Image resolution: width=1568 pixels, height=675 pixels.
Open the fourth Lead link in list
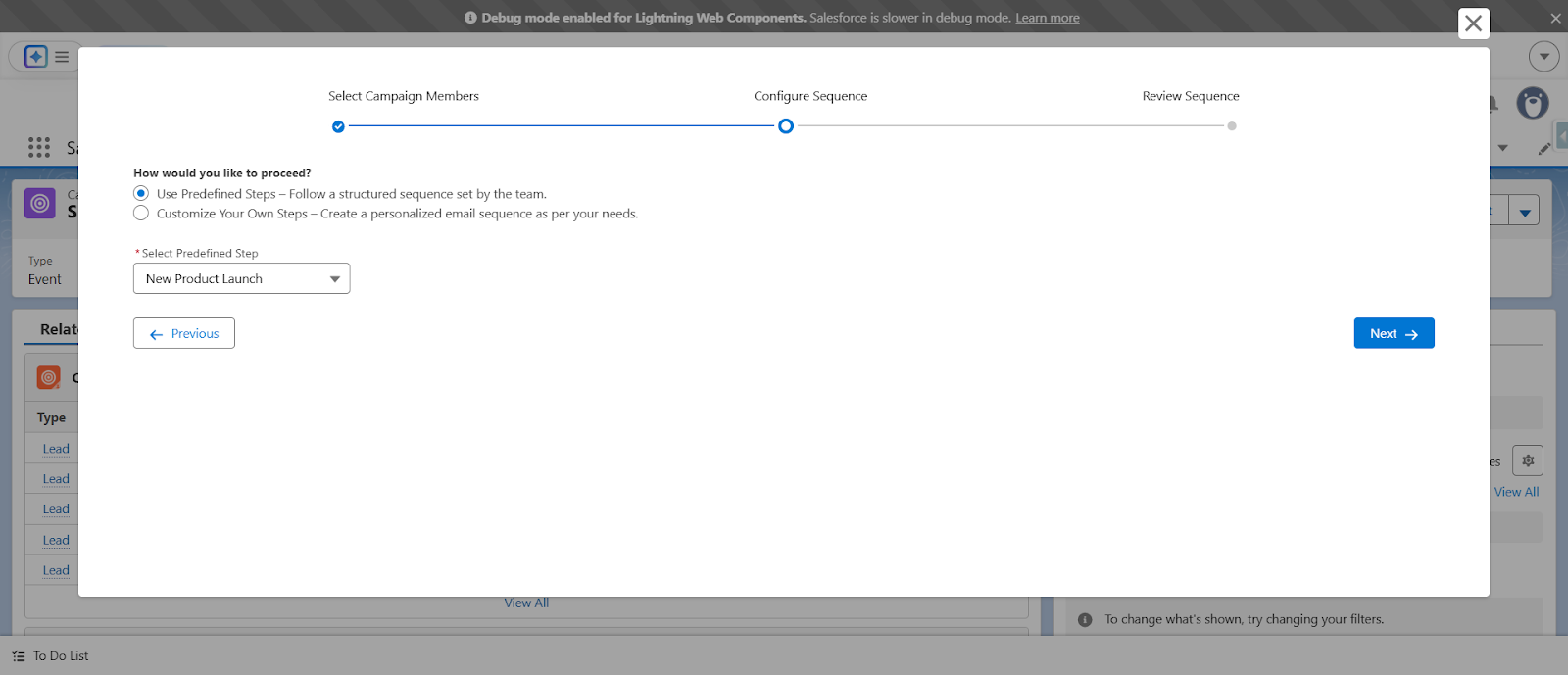[x=56, y=540]
